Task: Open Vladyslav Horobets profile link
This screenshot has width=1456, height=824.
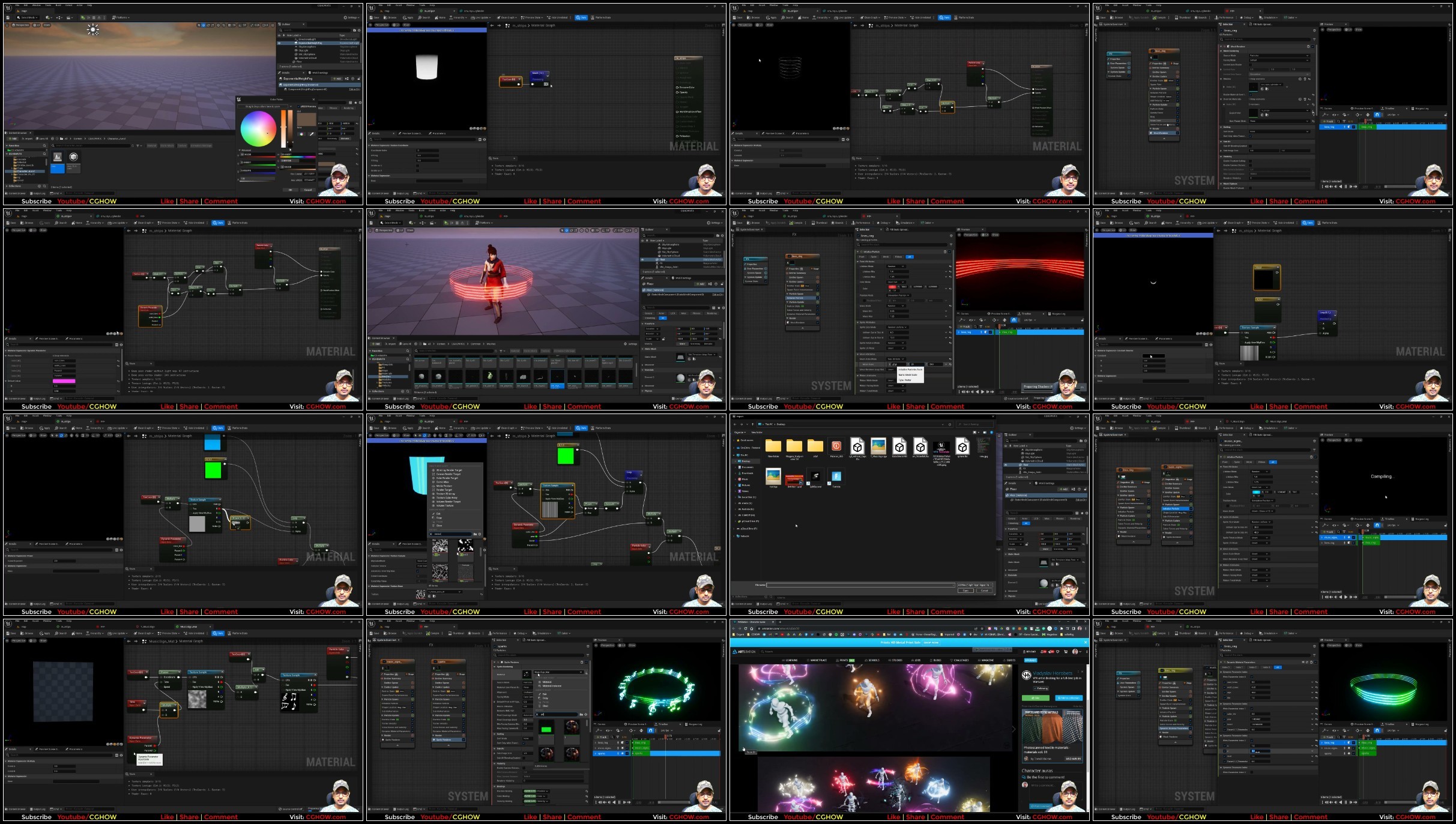Action: point(1053,673)
